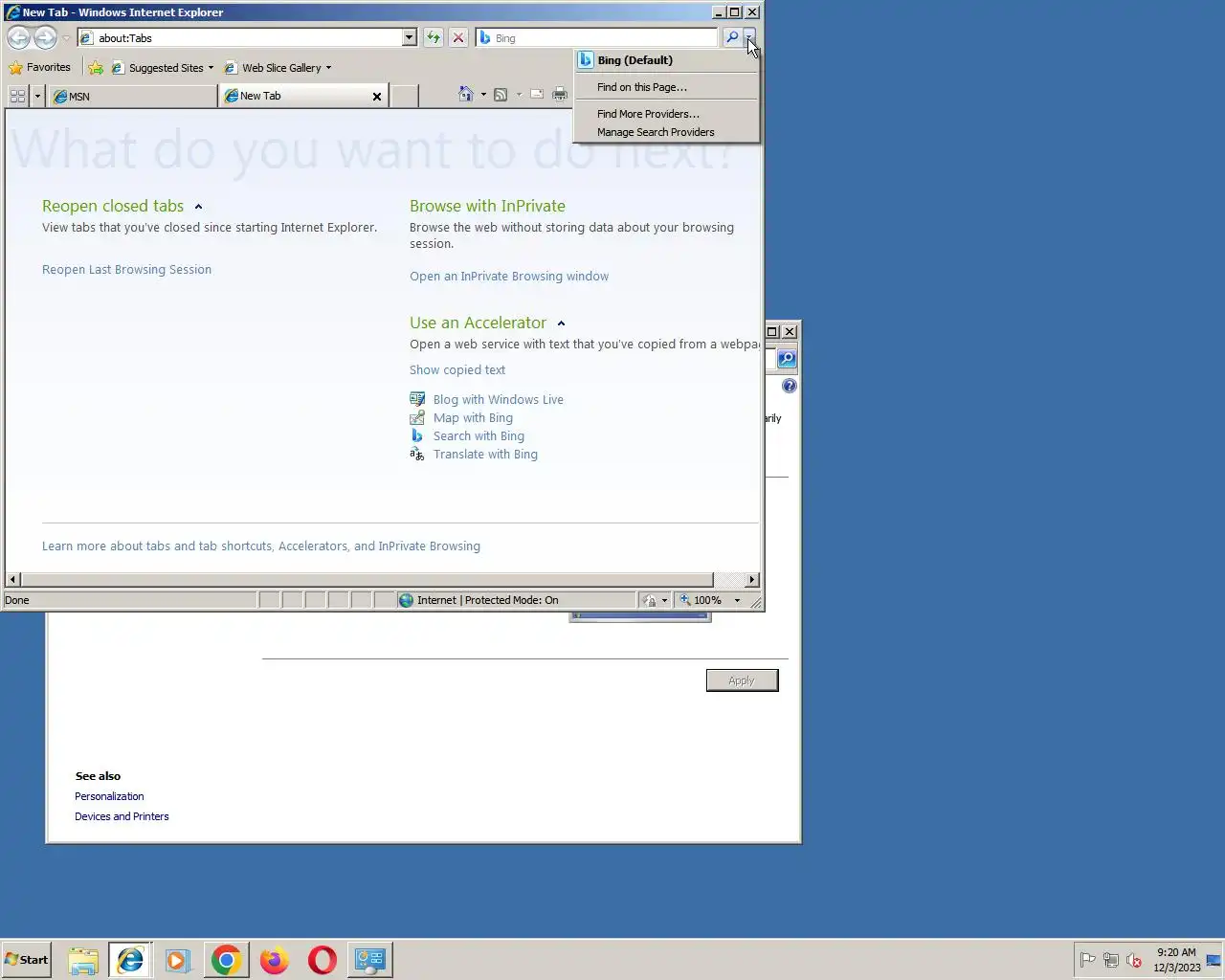Click Internet Explorer taskbar icon
This screenshot has width=1225, height=980.
[x=130, y=960]
